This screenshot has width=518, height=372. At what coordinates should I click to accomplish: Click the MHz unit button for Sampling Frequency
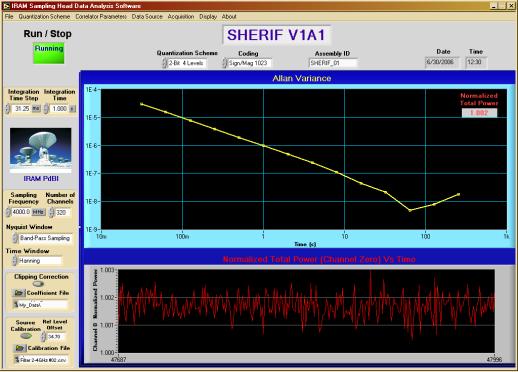[38, 212]
